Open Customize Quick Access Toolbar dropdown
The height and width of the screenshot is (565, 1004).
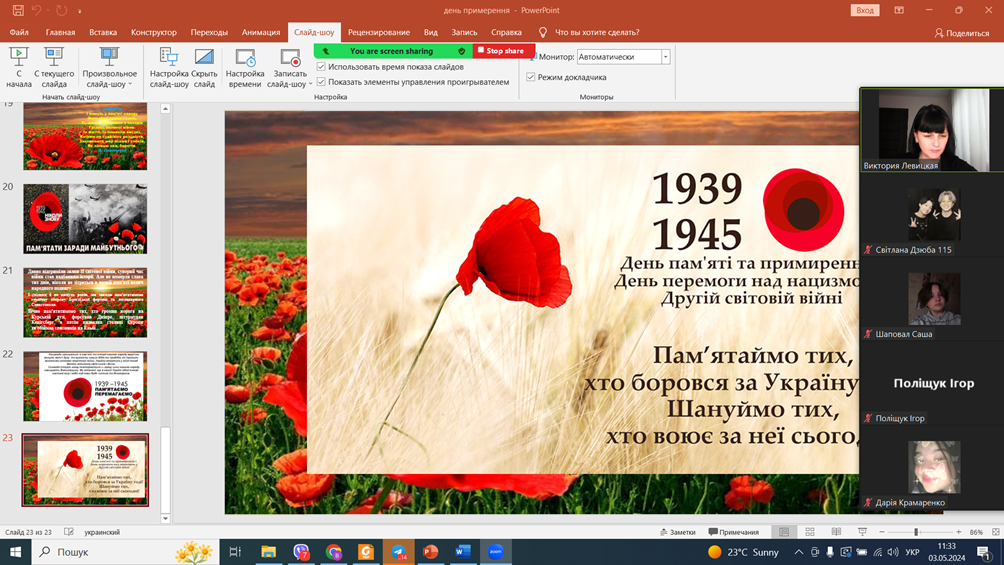tap(79, 11)
